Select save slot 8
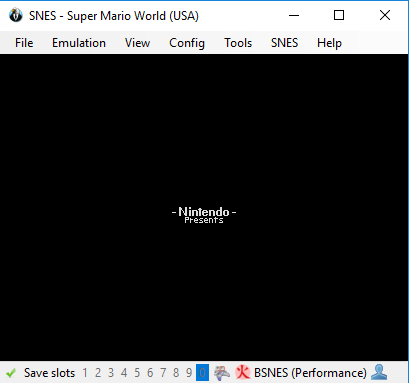Screen dimensions: 409x383 click(x=176, y=373)
